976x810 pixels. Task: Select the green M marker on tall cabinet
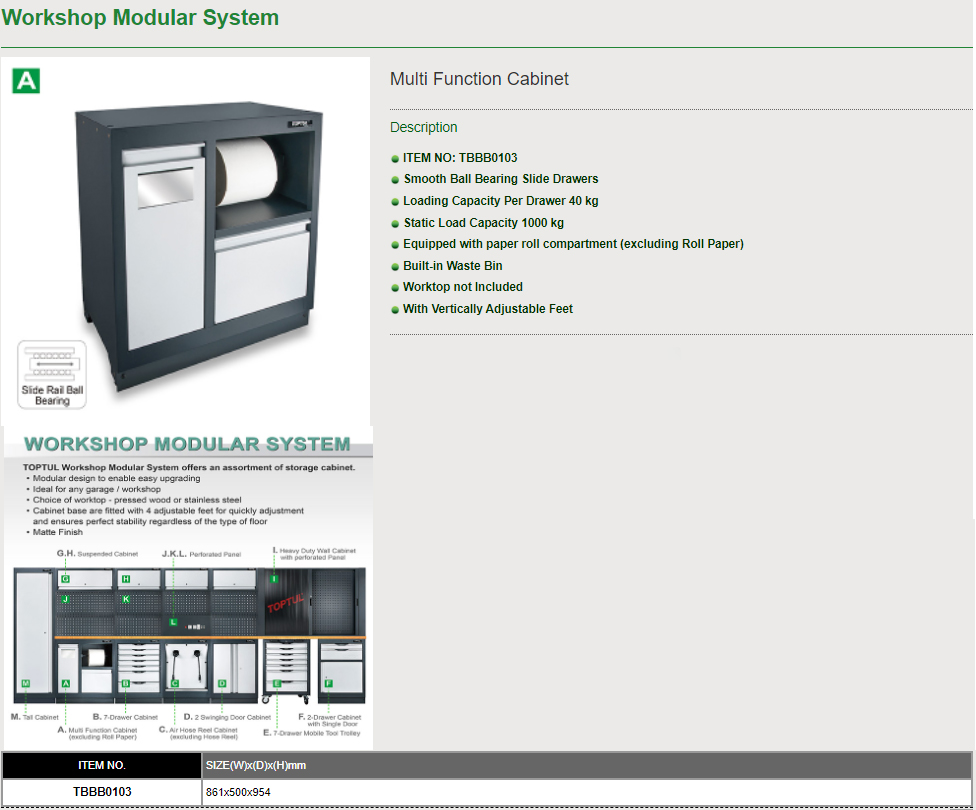[25, 684]
